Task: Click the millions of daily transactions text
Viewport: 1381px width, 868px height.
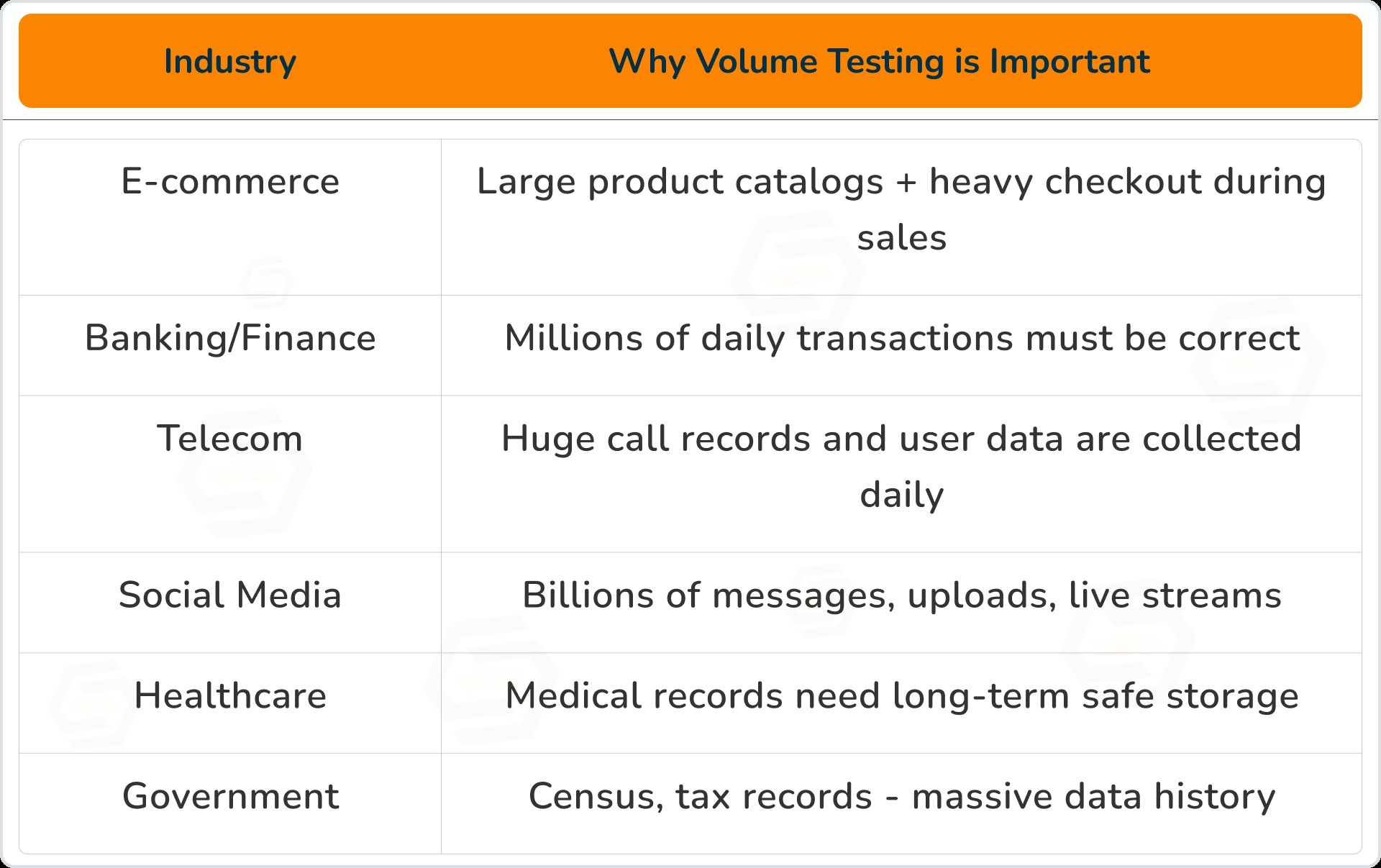Action: click(x=902, y=338)
